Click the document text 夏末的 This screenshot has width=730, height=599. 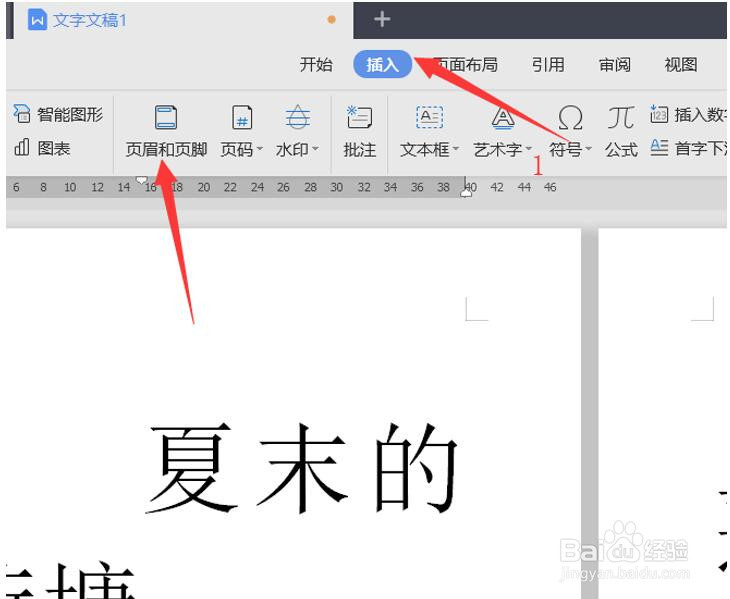303,468
